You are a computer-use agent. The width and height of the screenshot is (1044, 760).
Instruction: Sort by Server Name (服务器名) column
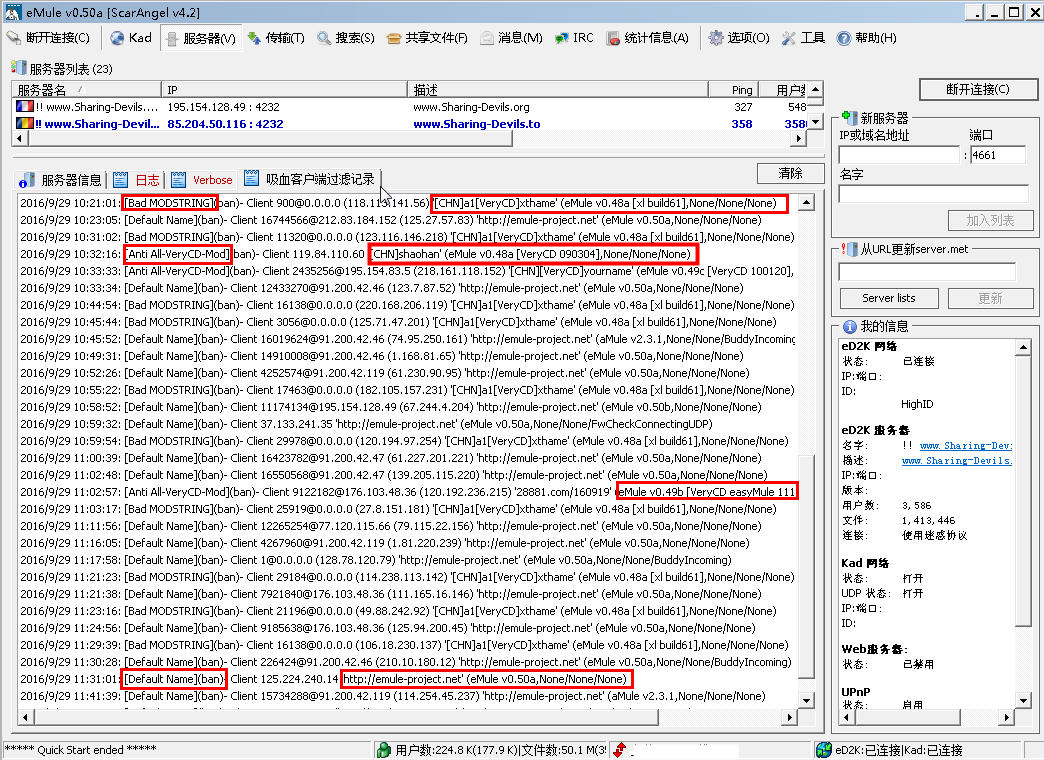[x=87, y=90]
